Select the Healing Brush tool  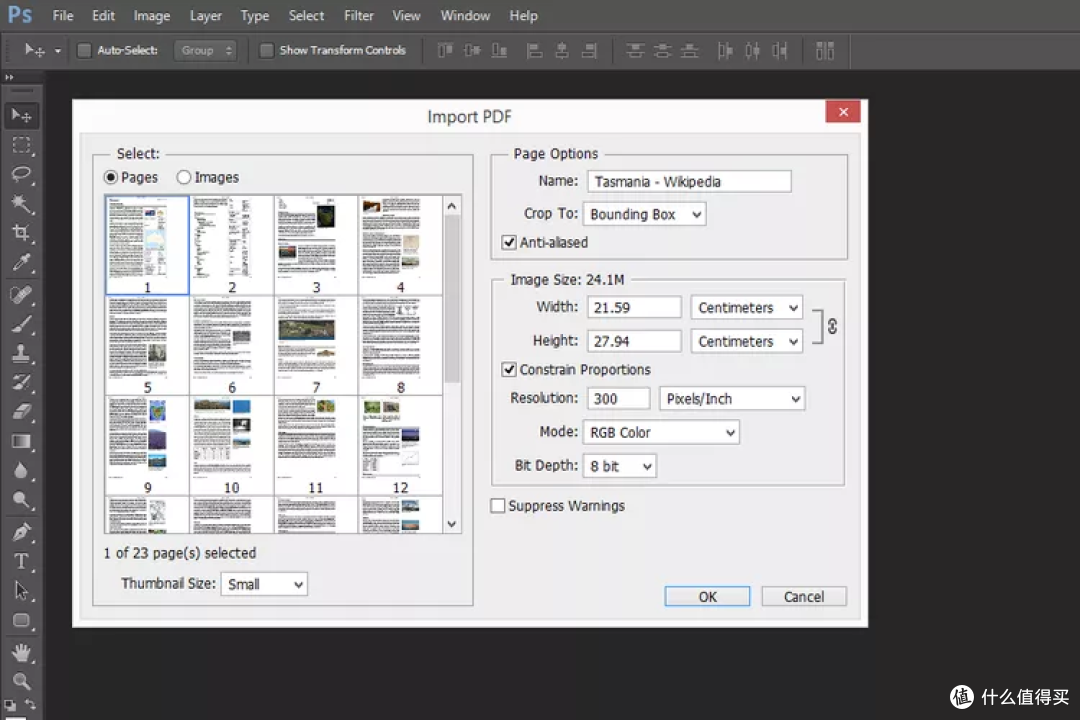pyautogui.click(x=21, y=295)
